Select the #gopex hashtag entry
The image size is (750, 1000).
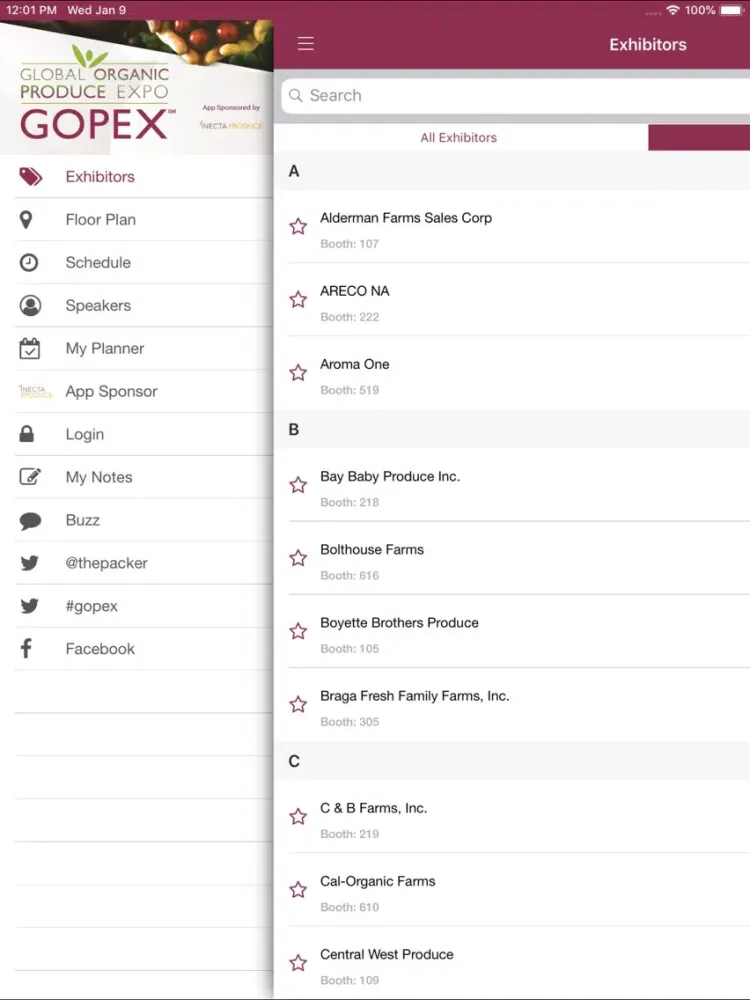[92, 606]
